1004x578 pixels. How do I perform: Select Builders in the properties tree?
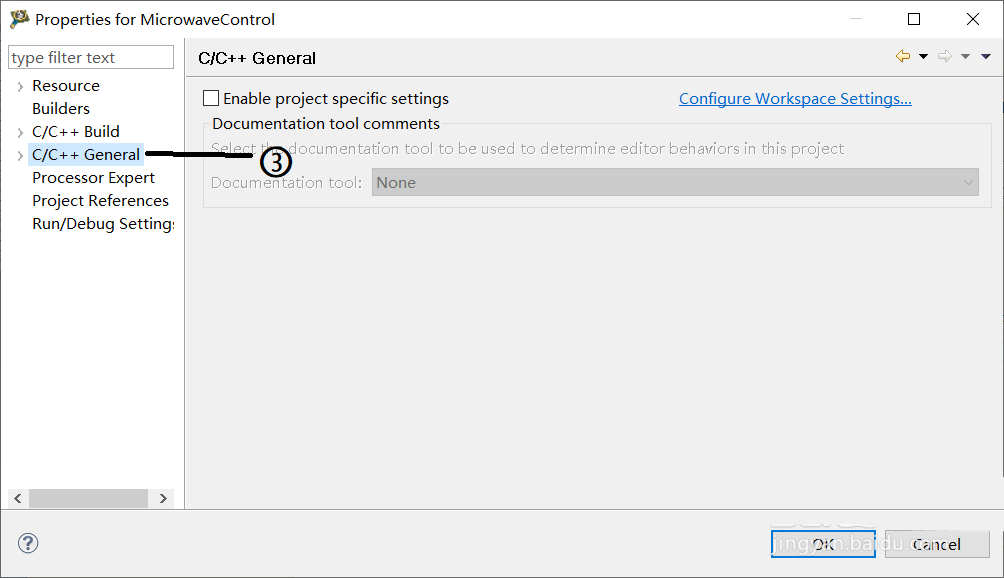(x=61, y=108)
